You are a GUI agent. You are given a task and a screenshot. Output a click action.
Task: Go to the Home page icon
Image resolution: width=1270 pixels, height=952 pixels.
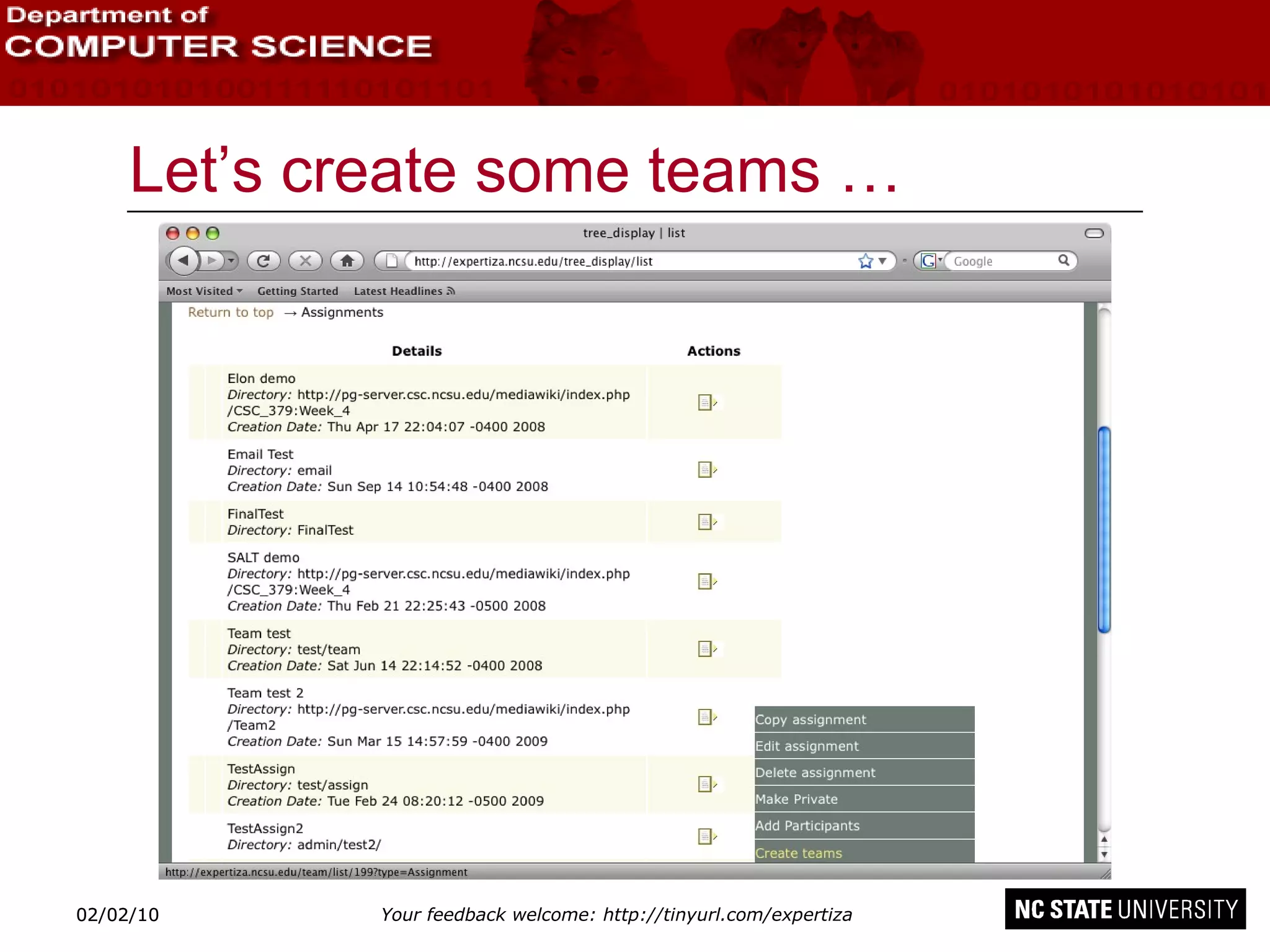347,261
